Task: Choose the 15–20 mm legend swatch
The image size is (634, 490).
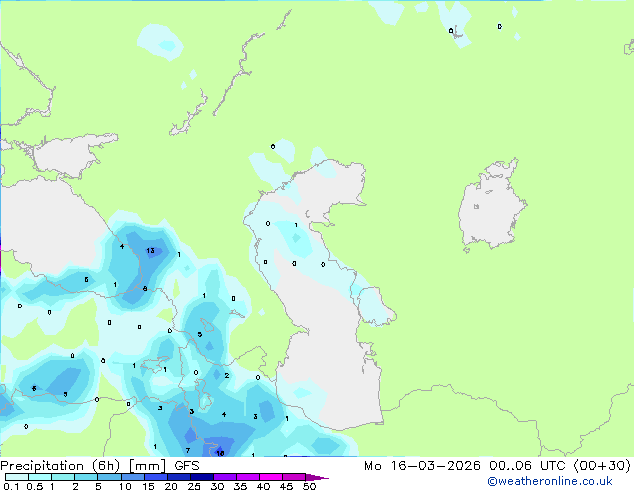Action: click(155, 477)
